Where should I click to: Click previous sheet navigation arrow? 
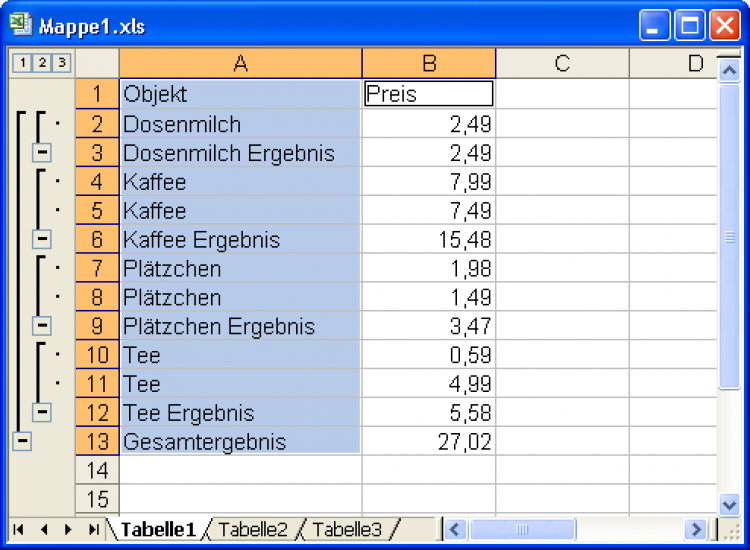[x=43, y=529]
